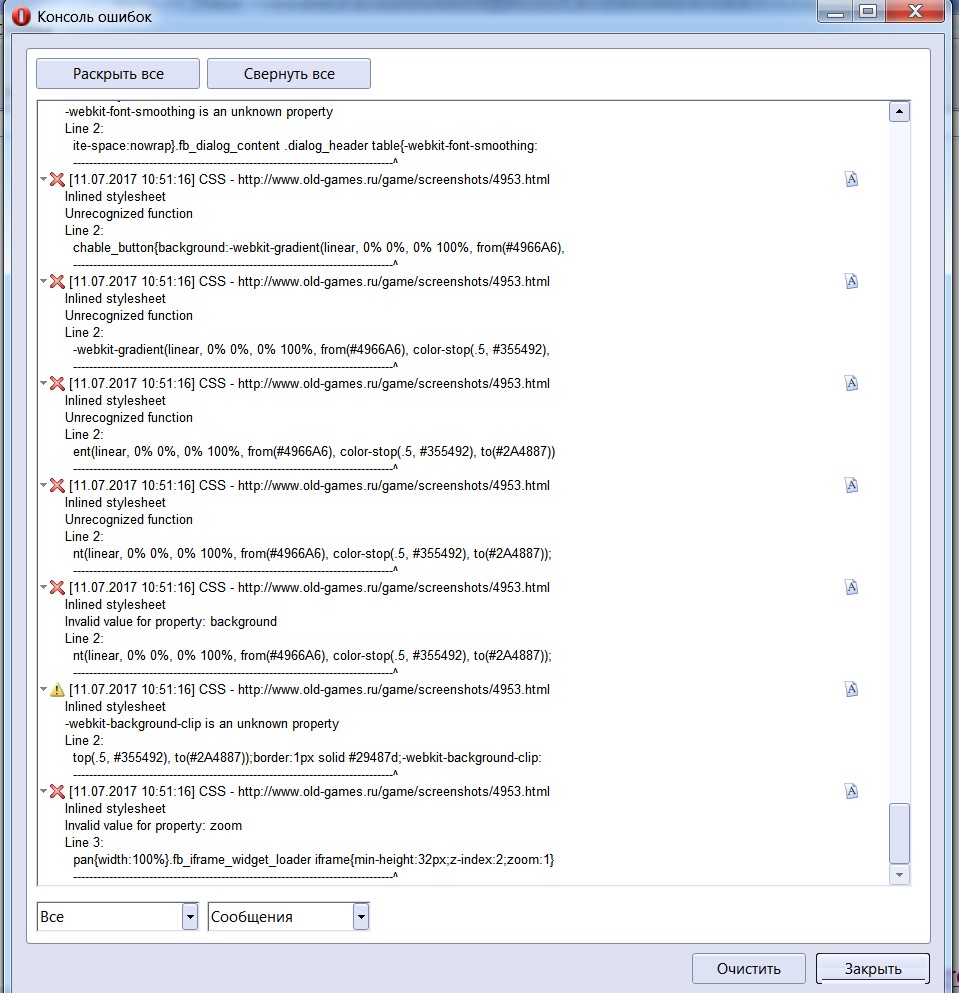959x993 pixels.
Task: Collapse the invalid zoom property entry
Action: [43, 791]
